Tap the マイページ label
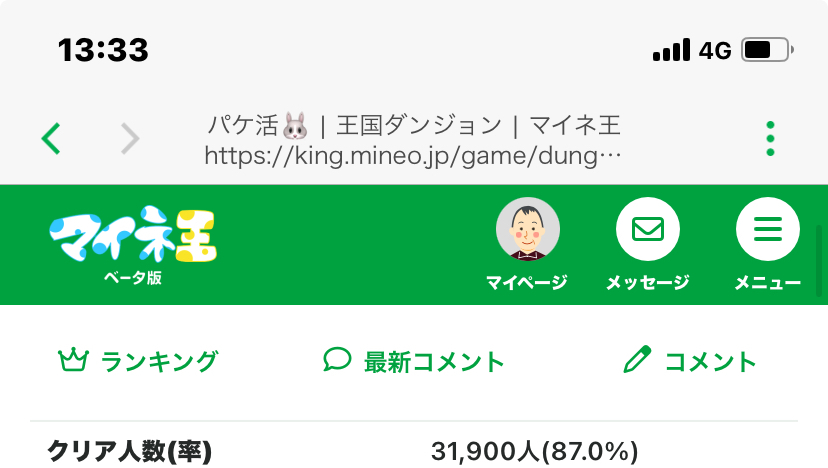Viewport: 828px width, 468px height. pos(526,283)
